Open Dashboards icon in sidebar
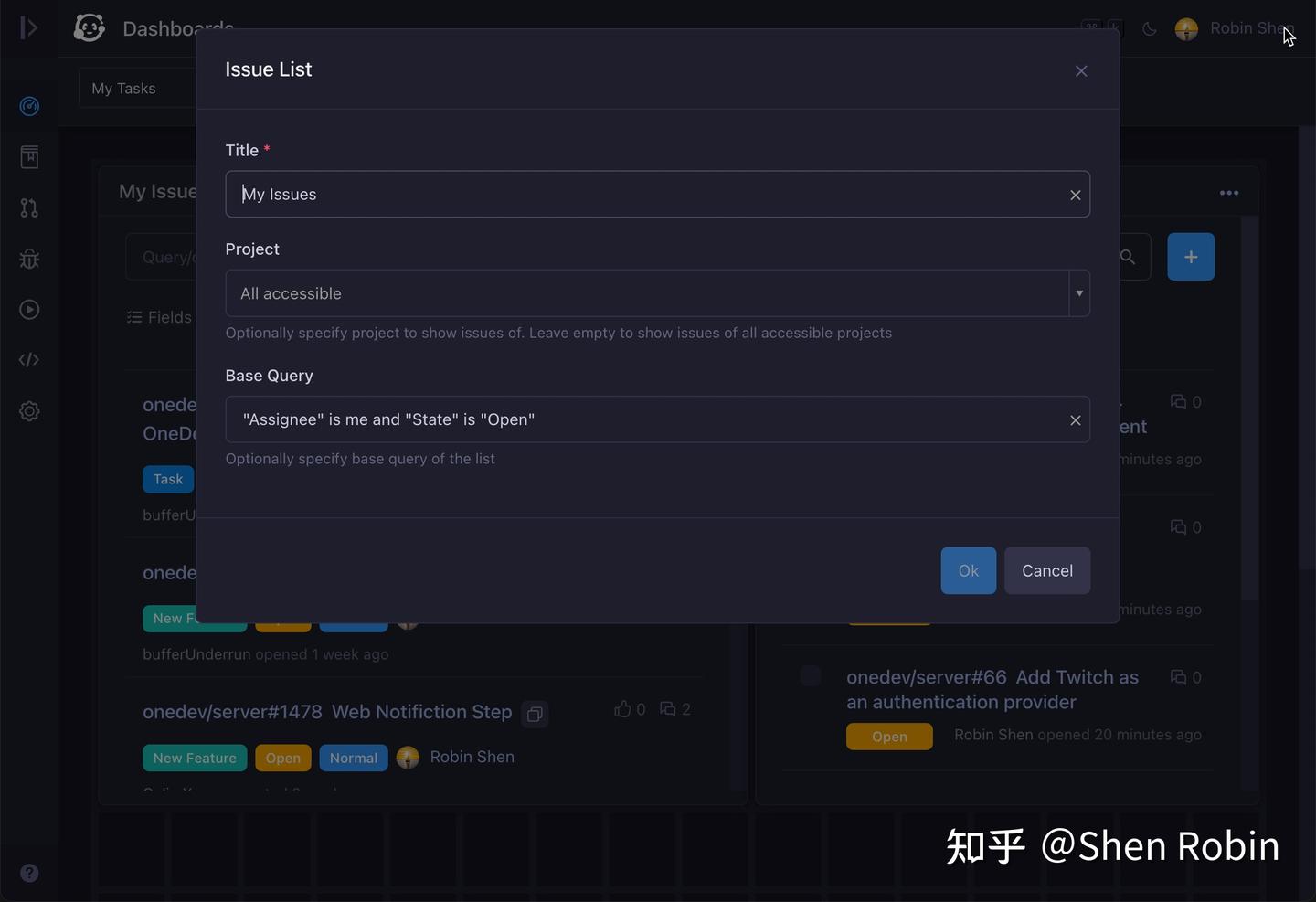The height and width of the screenshot is (902, 1316). (x=29, y=106)
